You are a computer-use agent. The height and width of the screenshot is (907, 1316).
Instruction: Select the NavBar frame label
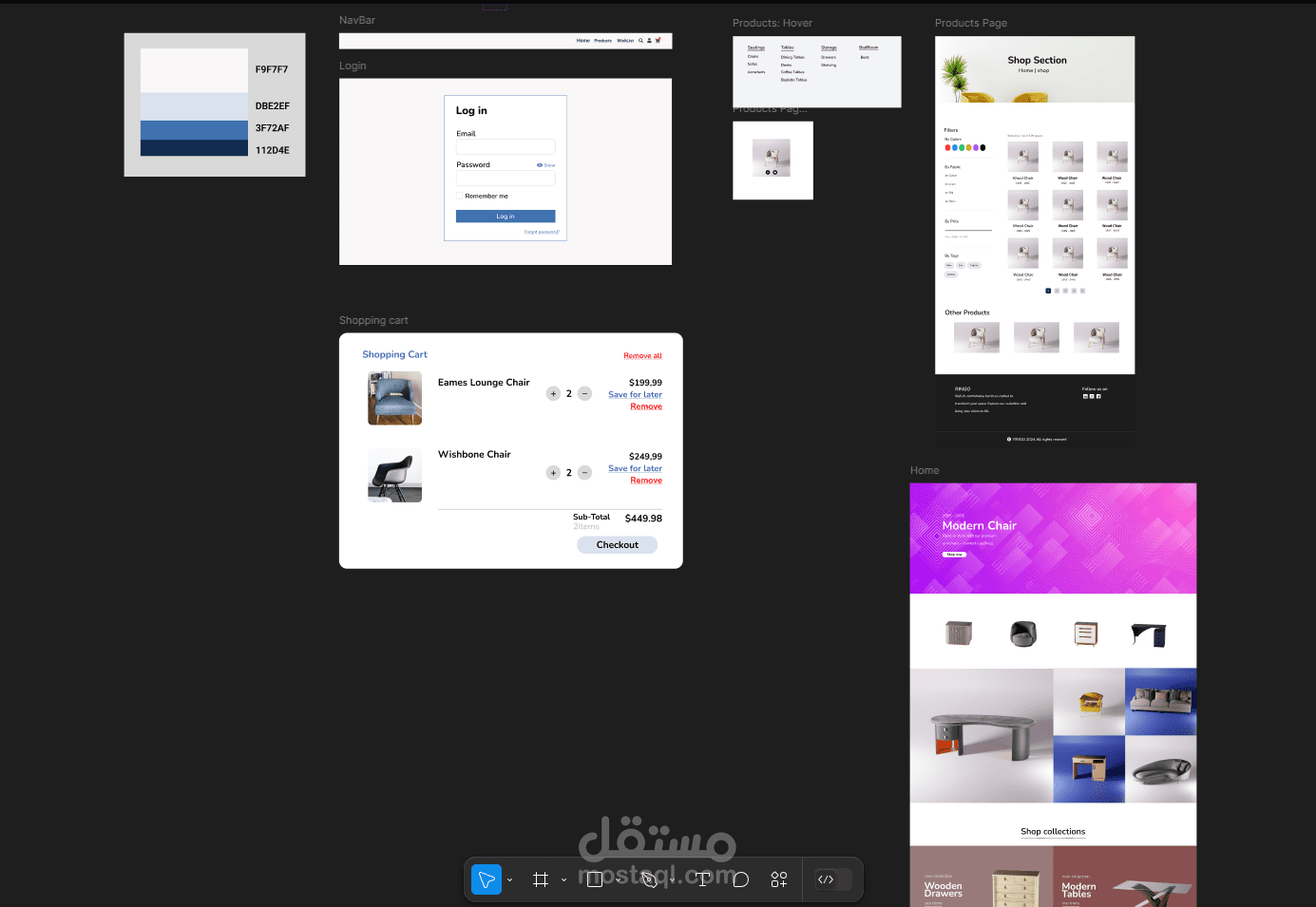(357, 20)
